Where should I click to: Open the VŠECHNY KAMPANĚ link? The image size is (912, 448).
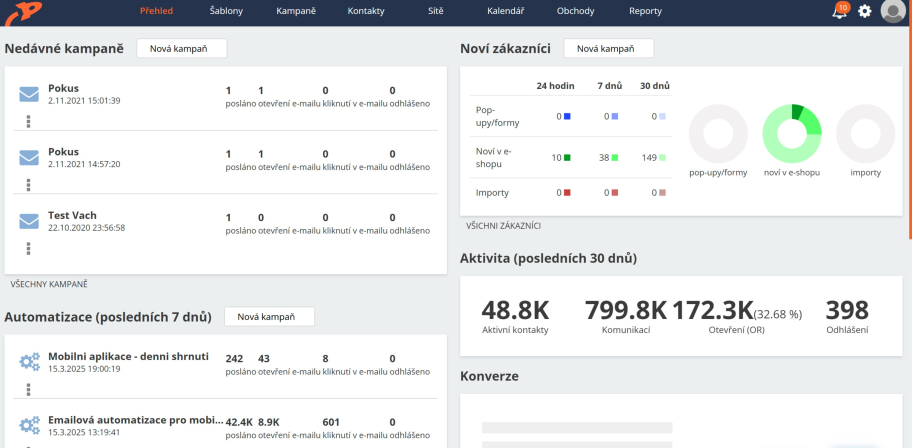(x=49, y=284)
